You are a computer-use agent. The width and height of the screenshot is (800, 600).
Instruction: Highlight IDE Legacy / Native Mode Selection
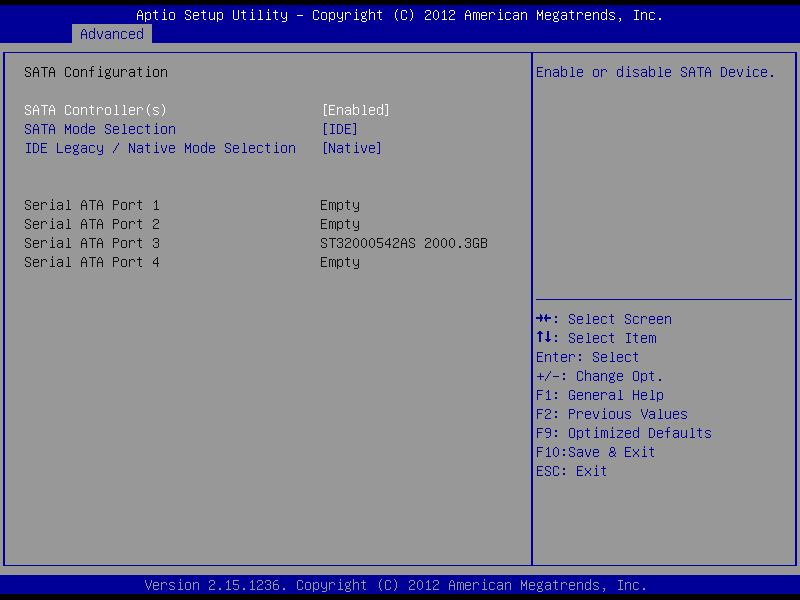(x=160, y=148)
